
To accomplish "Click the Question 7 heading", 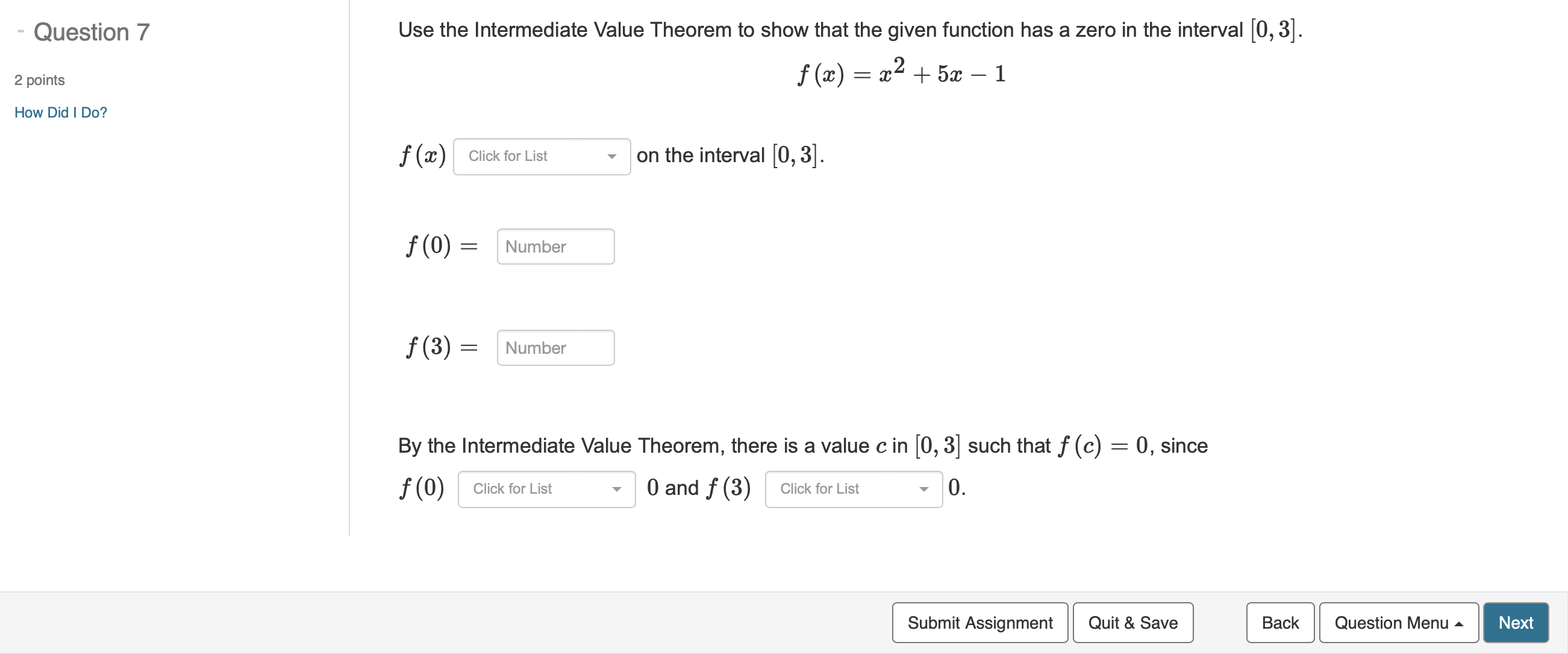I will click(92, 32).
